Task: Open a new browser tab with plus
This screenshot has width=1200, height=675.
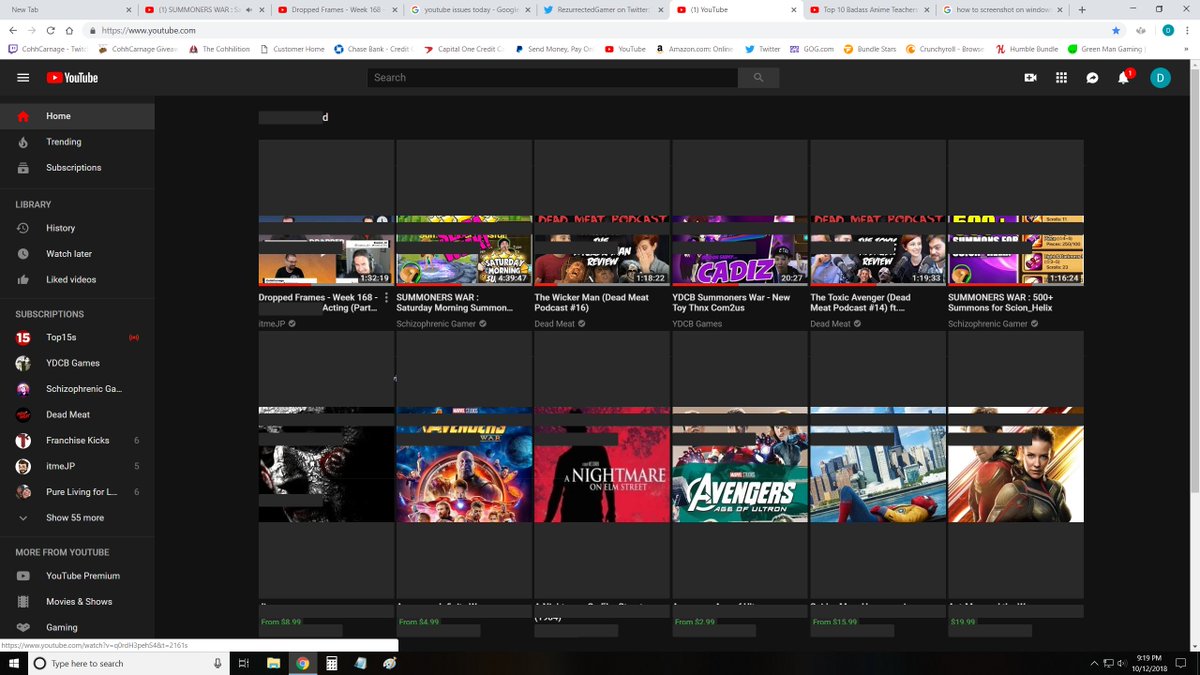Action: [1082, 9]
